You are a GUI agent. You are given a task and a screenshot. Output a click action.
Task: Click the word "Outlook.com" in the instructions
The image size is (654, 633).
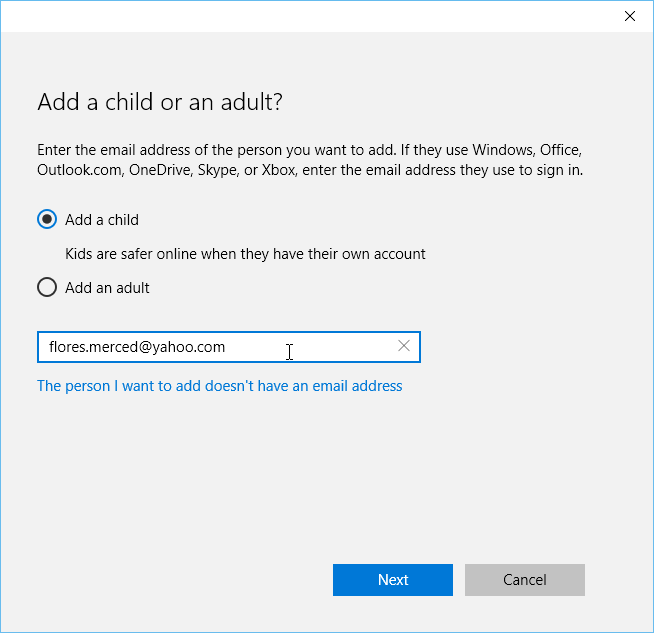point(79,170)
